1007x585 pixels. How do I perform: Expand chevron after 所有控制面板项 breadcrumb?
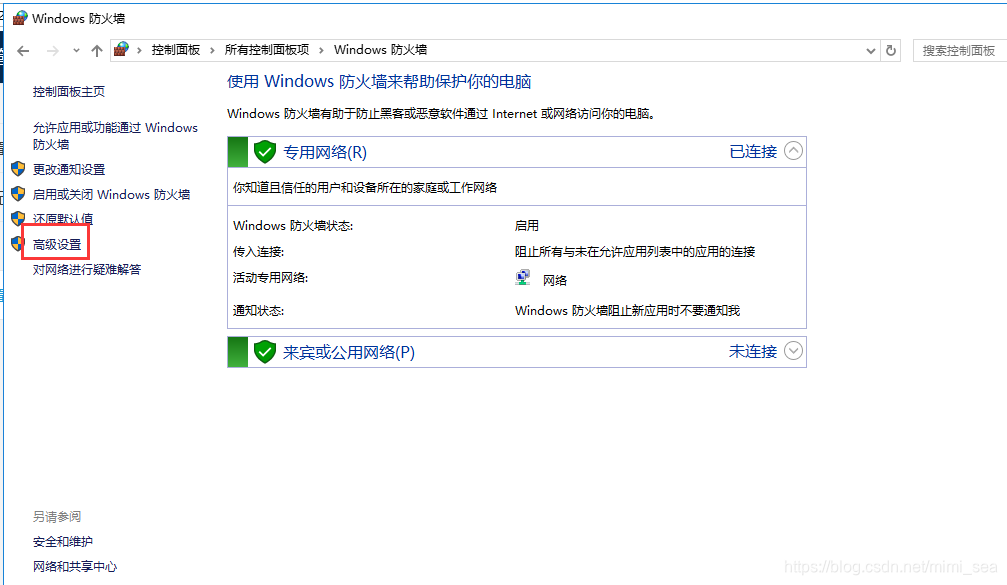321,50
